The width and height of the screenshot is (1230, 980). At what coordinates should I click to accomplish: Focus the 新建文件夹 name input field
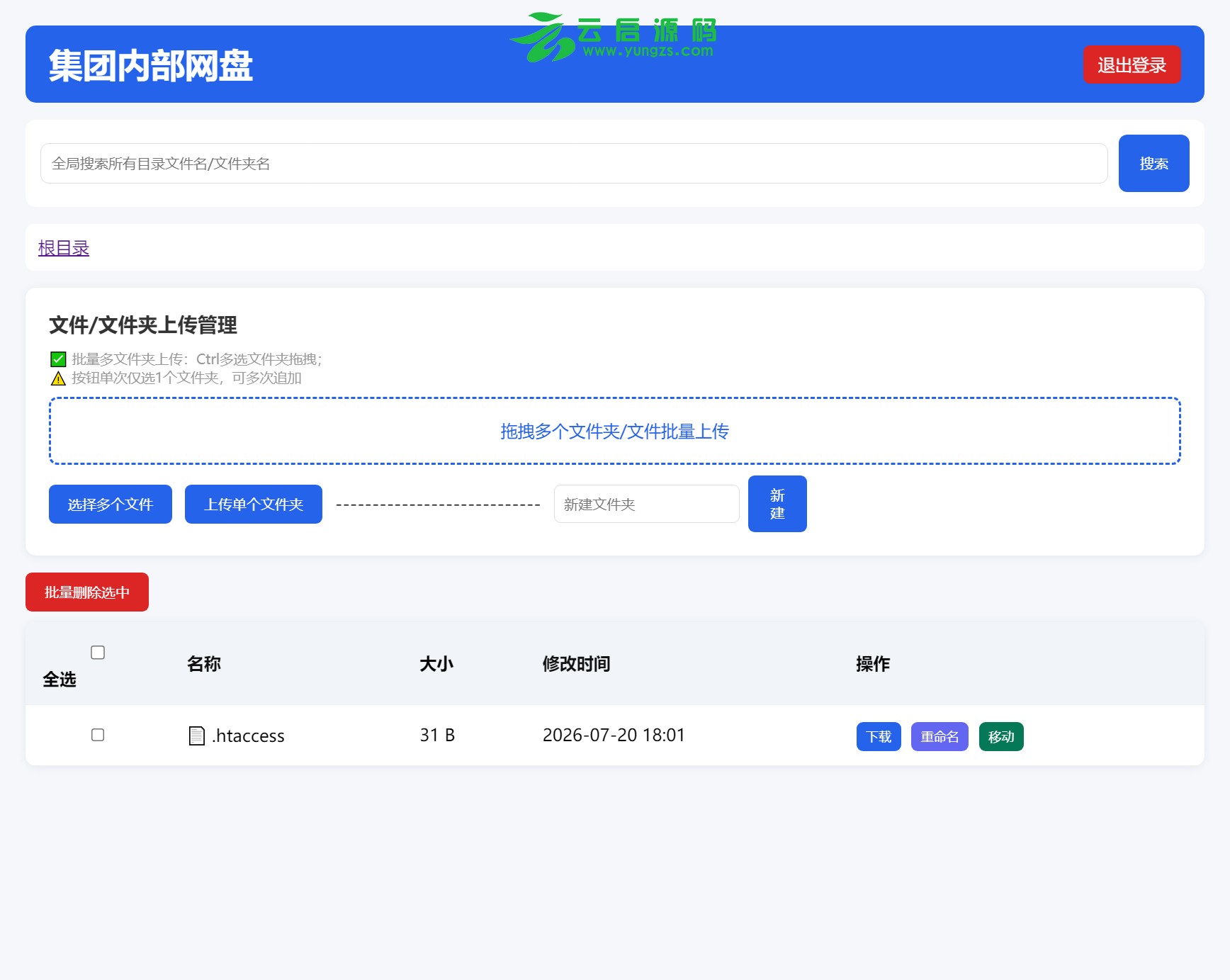pyautogui.click(x=647, y=504)
